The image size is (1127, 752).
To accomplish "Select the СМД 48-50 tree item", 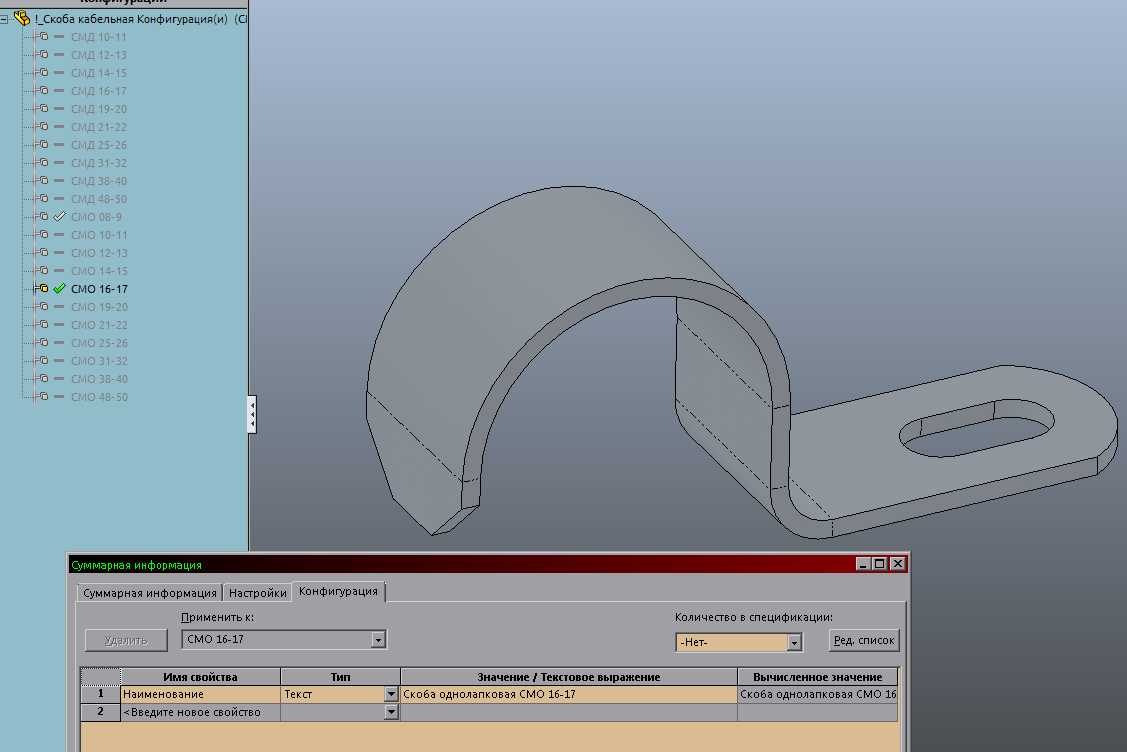I will 98,198.
